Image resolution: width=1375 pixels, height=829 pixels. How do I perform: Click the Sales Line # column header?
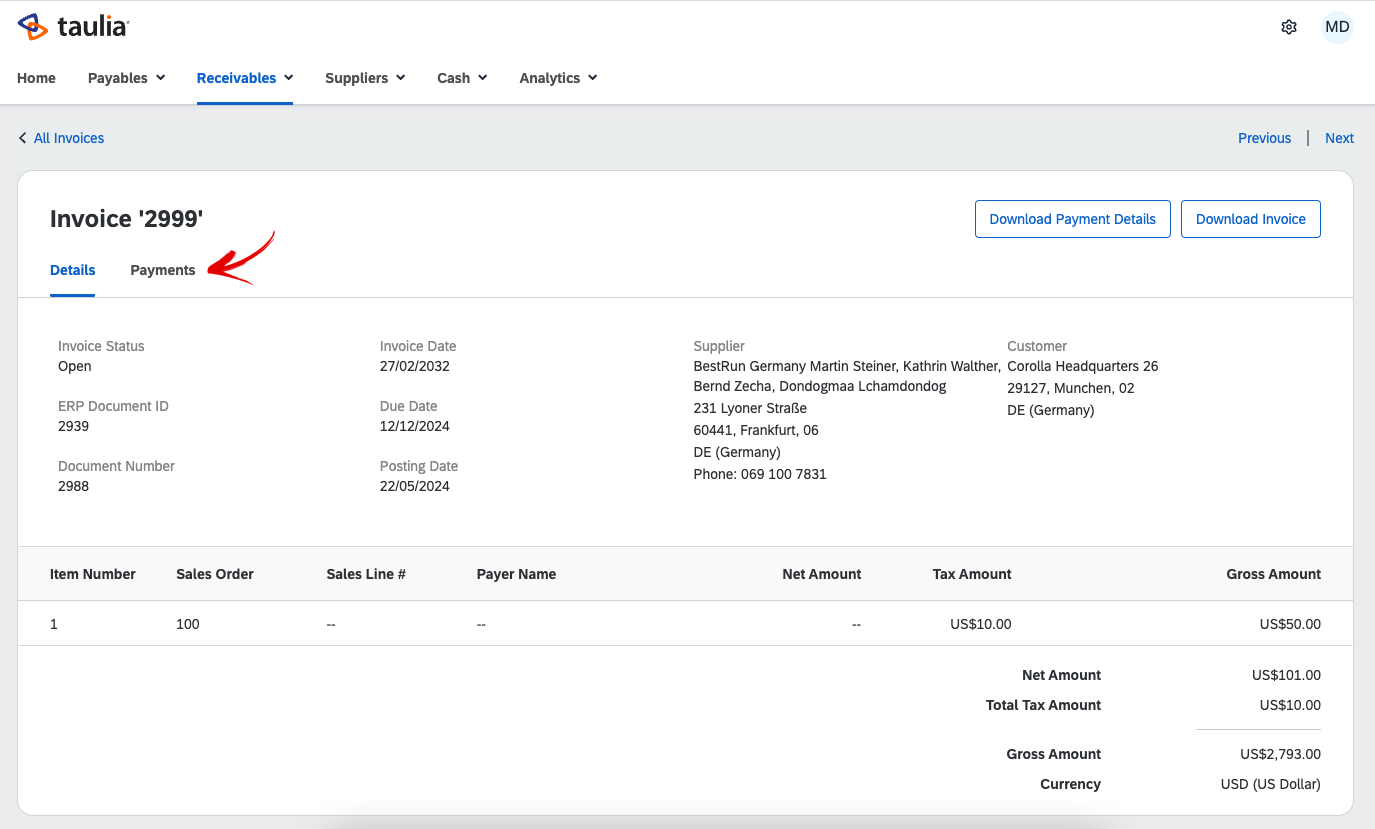tap(366, 574)
